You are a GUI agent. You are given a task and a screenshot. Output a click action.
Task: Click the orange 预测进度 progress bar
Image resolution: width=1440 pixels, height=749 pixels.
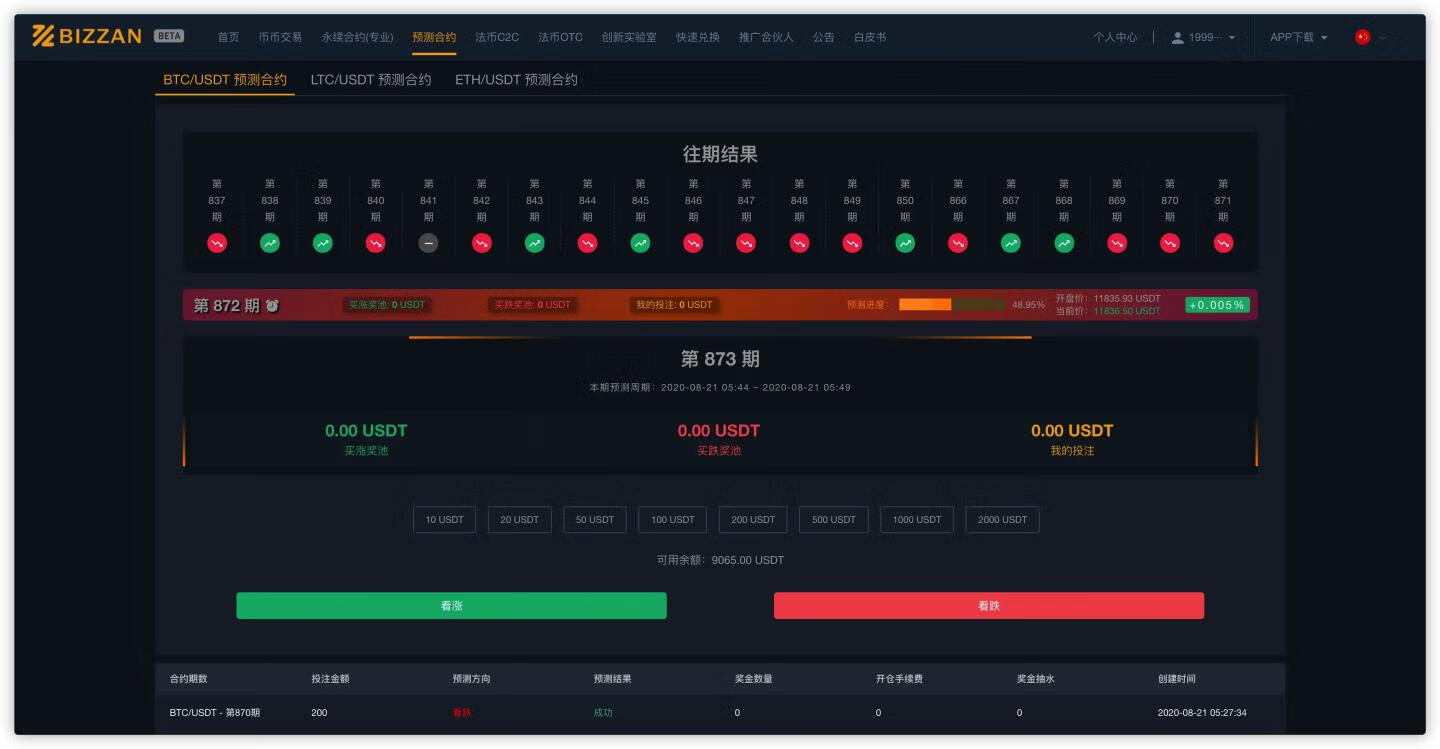tap(951, 305)
